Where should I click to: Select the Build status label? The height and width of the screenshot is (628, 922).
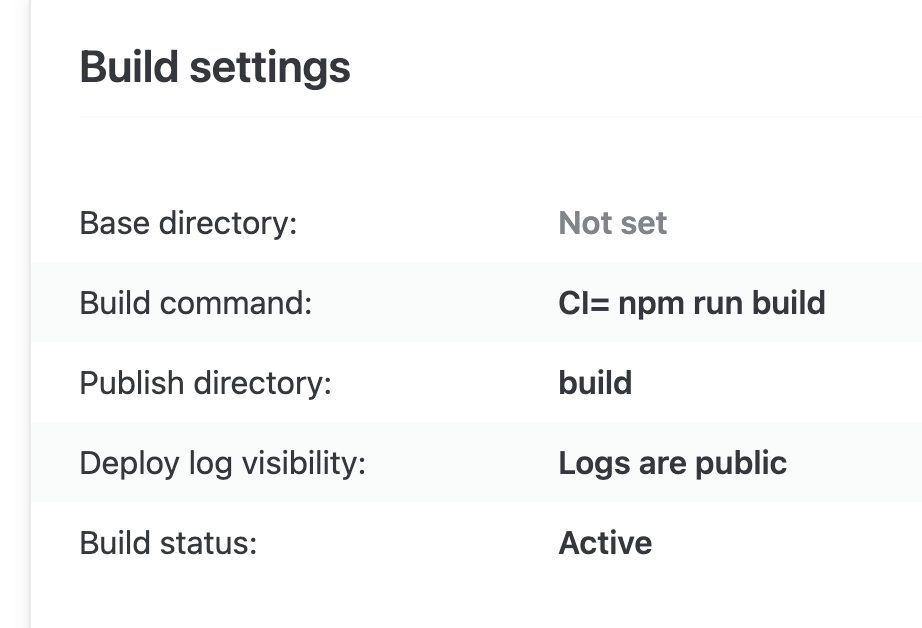168,543
